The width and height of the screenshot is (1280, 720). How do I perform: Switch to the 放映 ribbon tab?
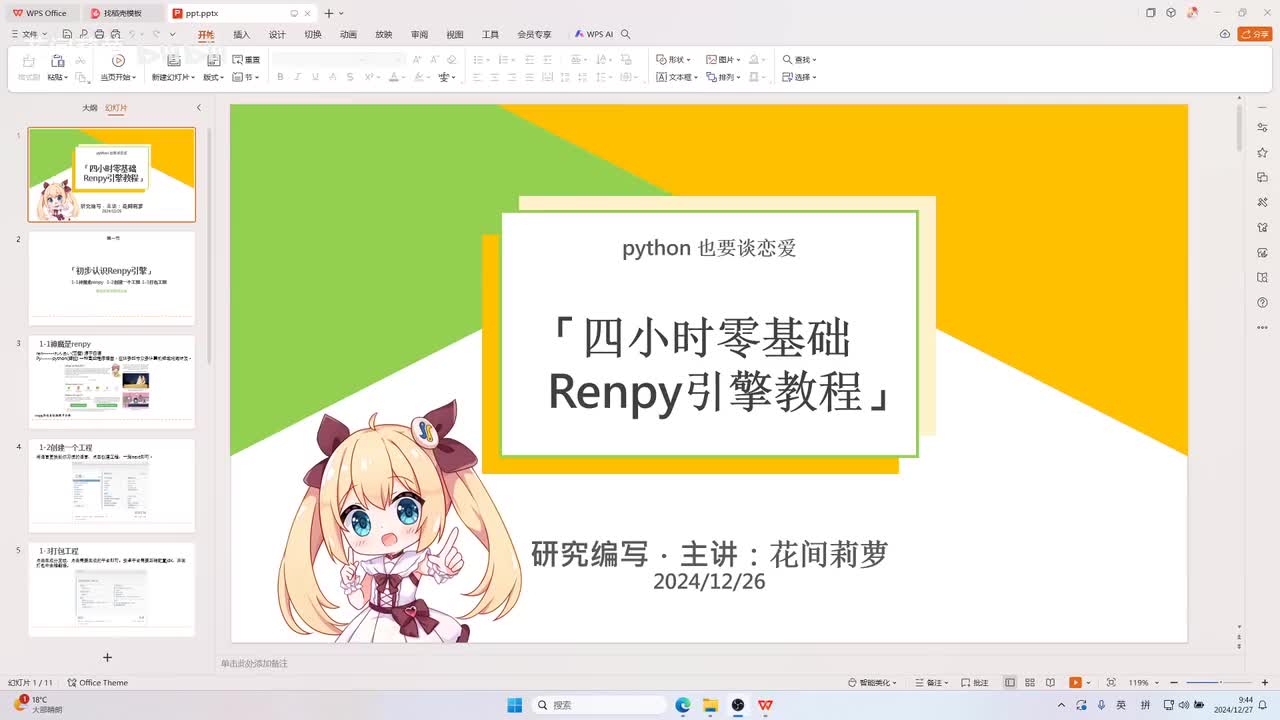(x=384, y=34)
